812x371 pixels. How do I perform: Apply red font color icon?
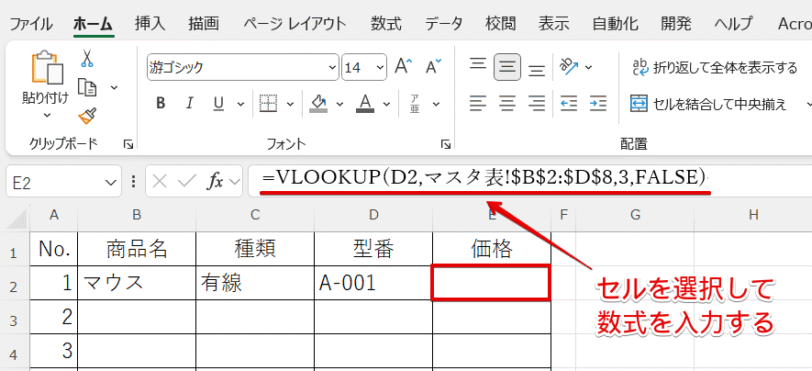pyautogui.click(x=366, y=104)
